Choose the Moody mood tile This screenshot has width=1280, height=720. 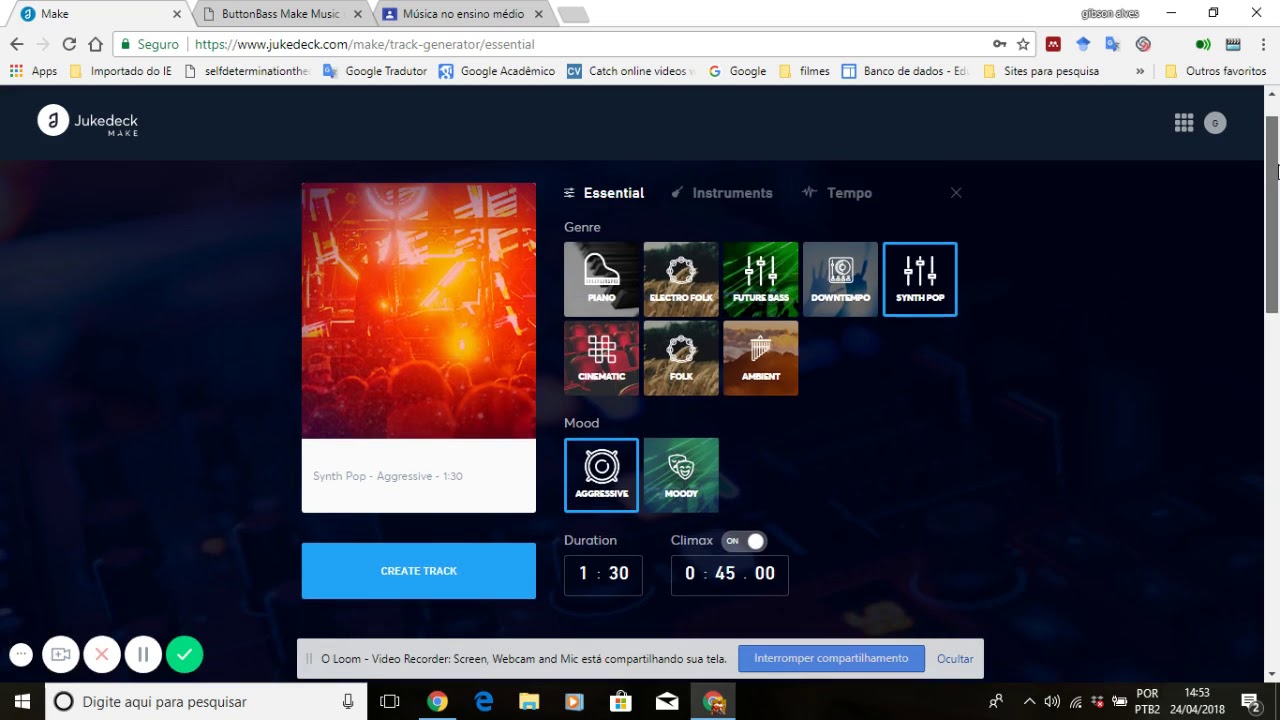[x=681, y=475]
